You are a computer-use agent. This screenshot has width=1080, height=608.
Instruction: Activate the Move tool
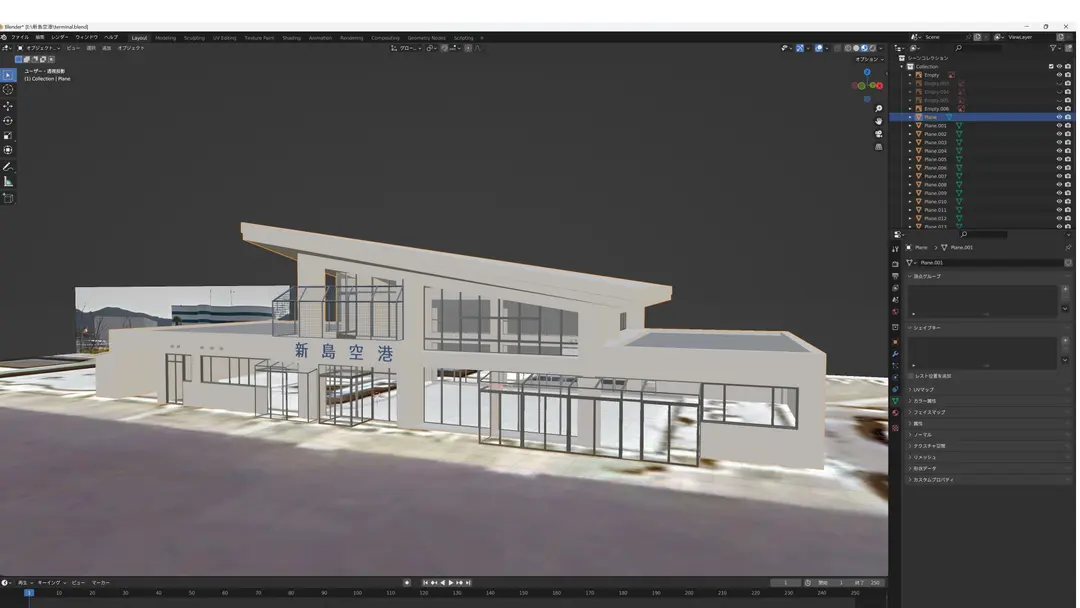click(x=8, y=106)
